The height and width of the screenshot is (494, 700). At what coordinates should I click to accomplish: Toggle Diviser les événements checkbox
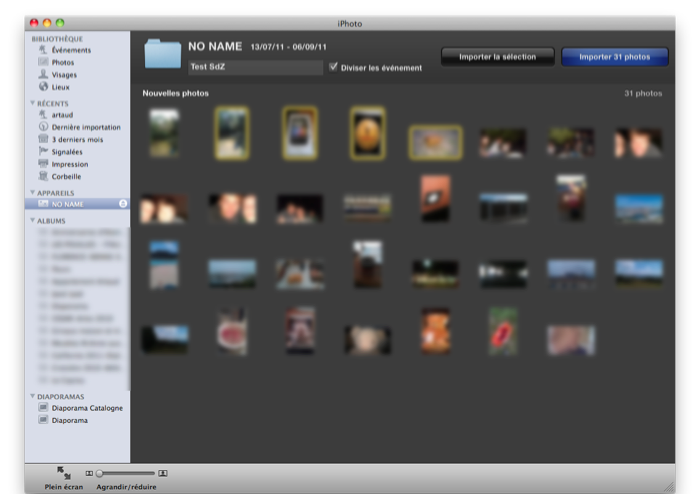pyautogui.click(x=333, y=67)
